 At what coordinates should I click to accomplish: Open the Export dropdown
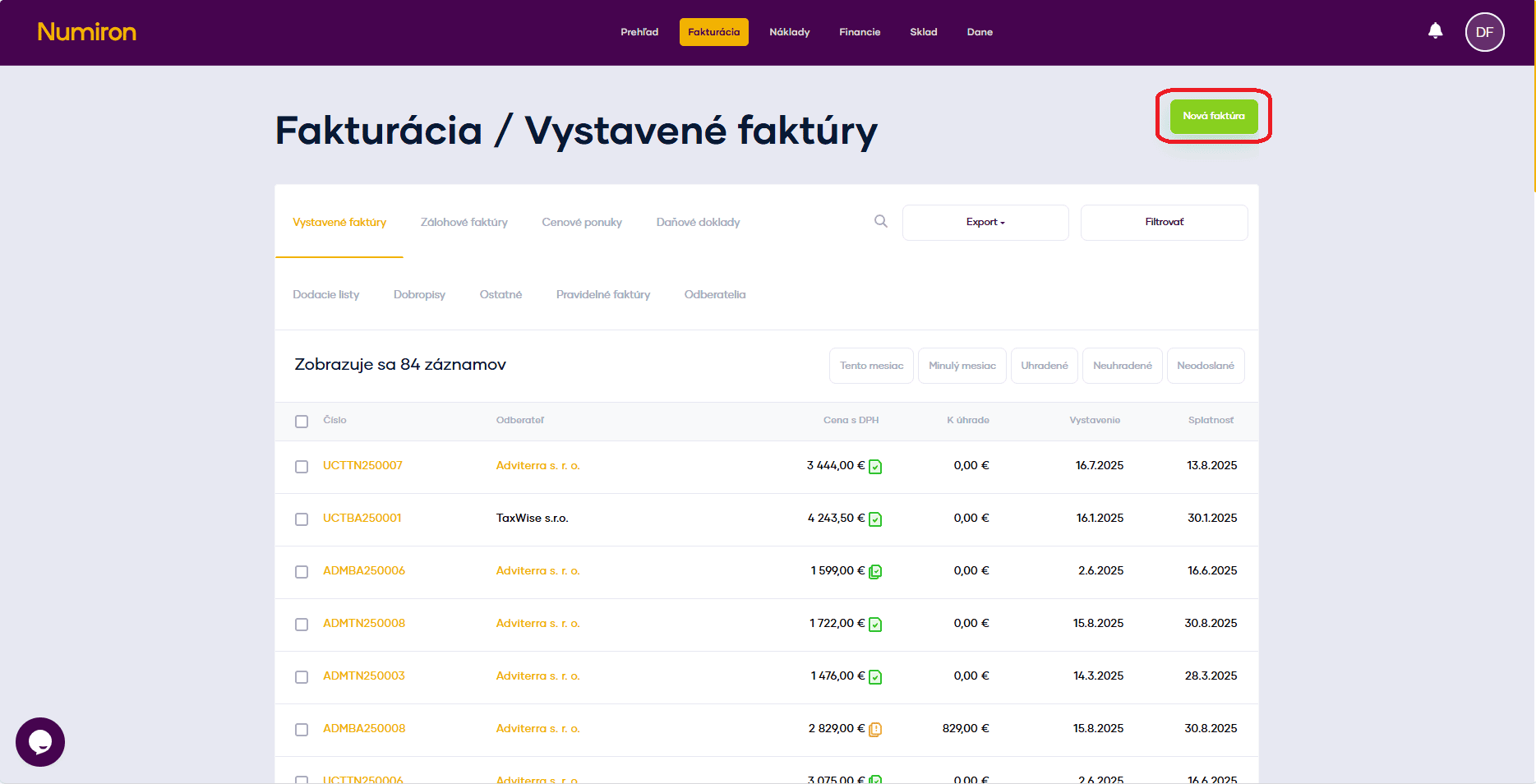tap(985, 222)
